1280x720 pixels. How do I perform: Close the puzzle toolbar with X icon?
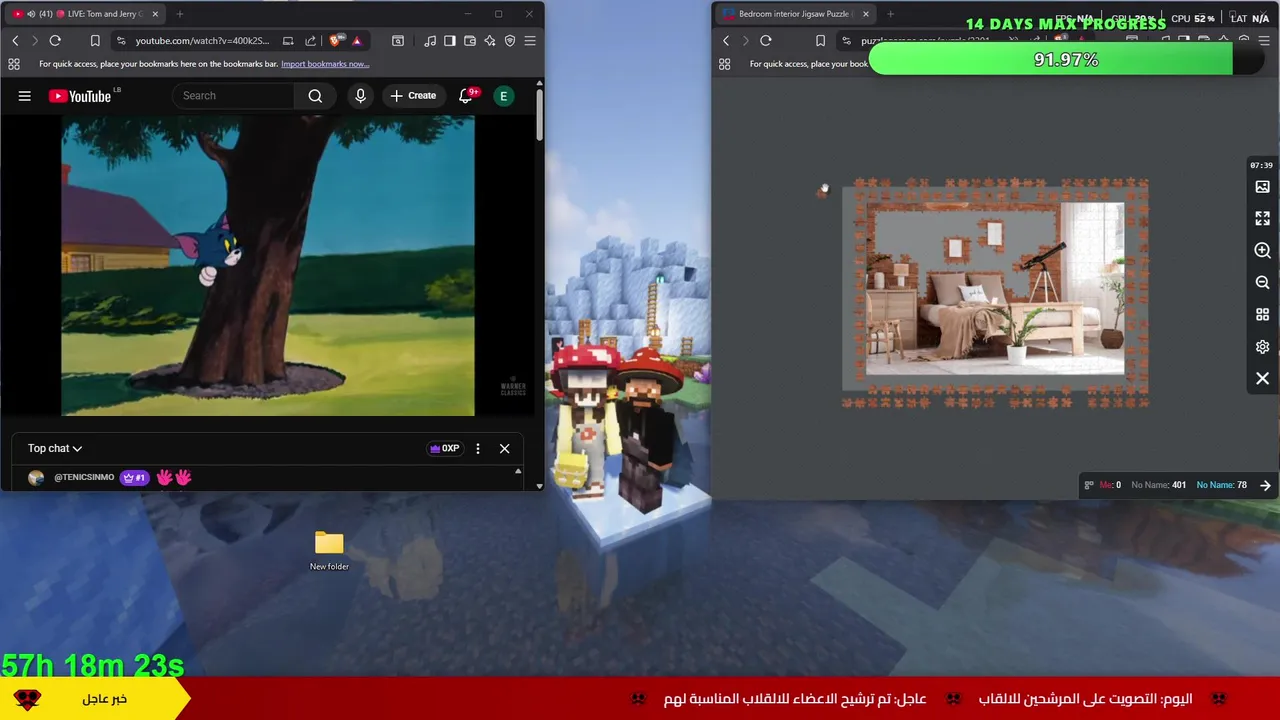tap(1262, 379)
